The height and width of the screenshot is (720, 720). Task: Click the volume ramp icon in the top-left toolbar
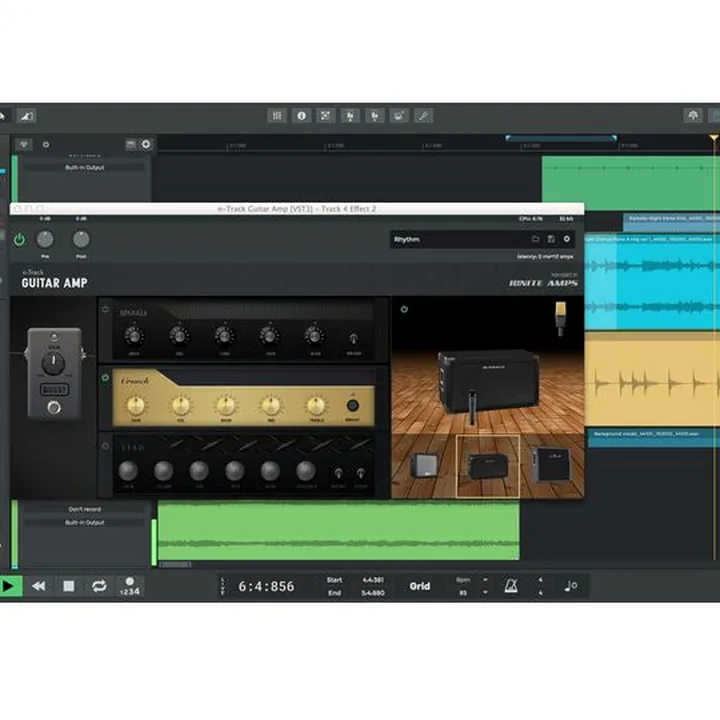(27, 116)
